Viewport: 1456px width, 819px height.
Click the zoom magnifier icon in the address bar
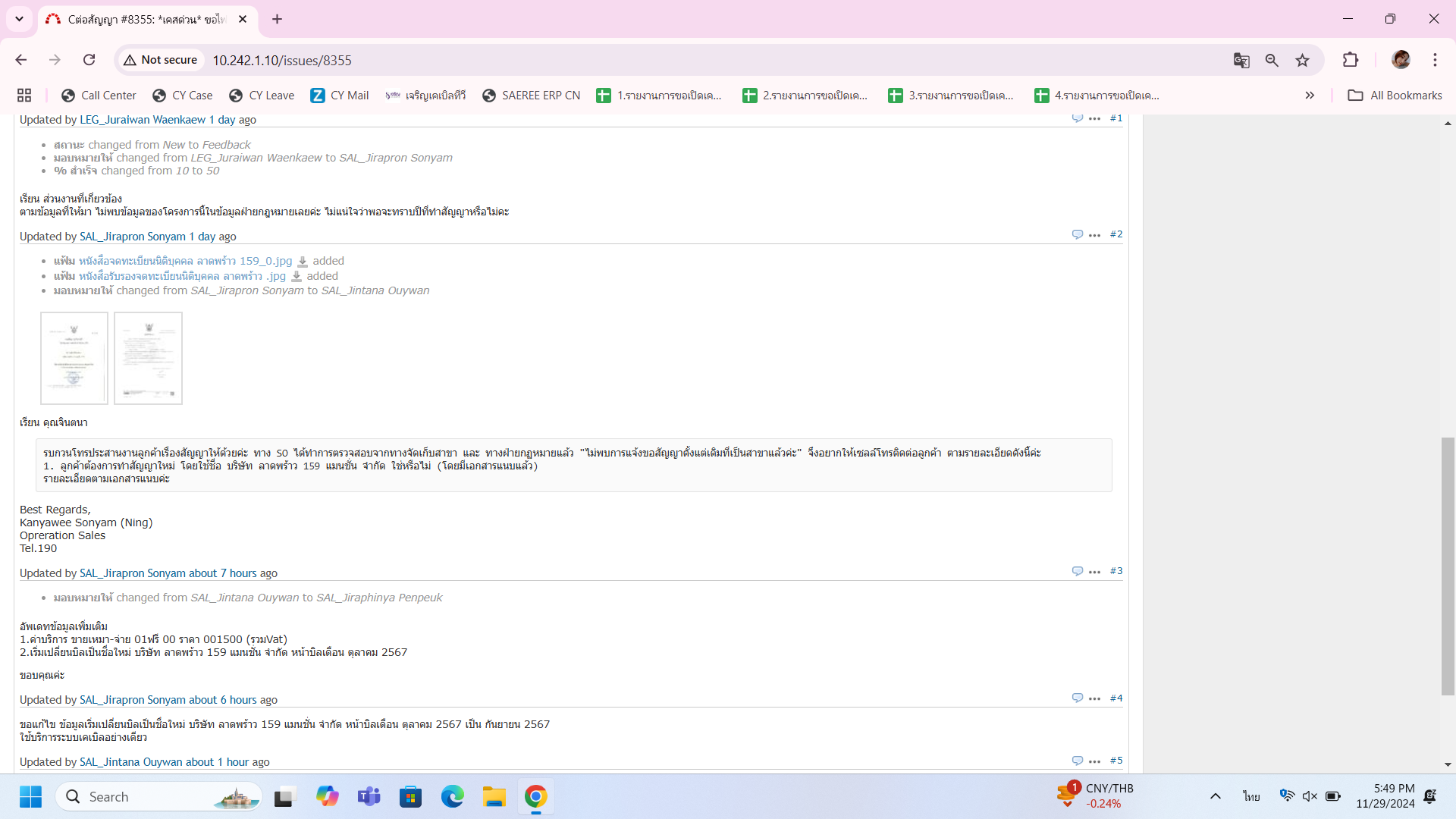coord(1272,60)
